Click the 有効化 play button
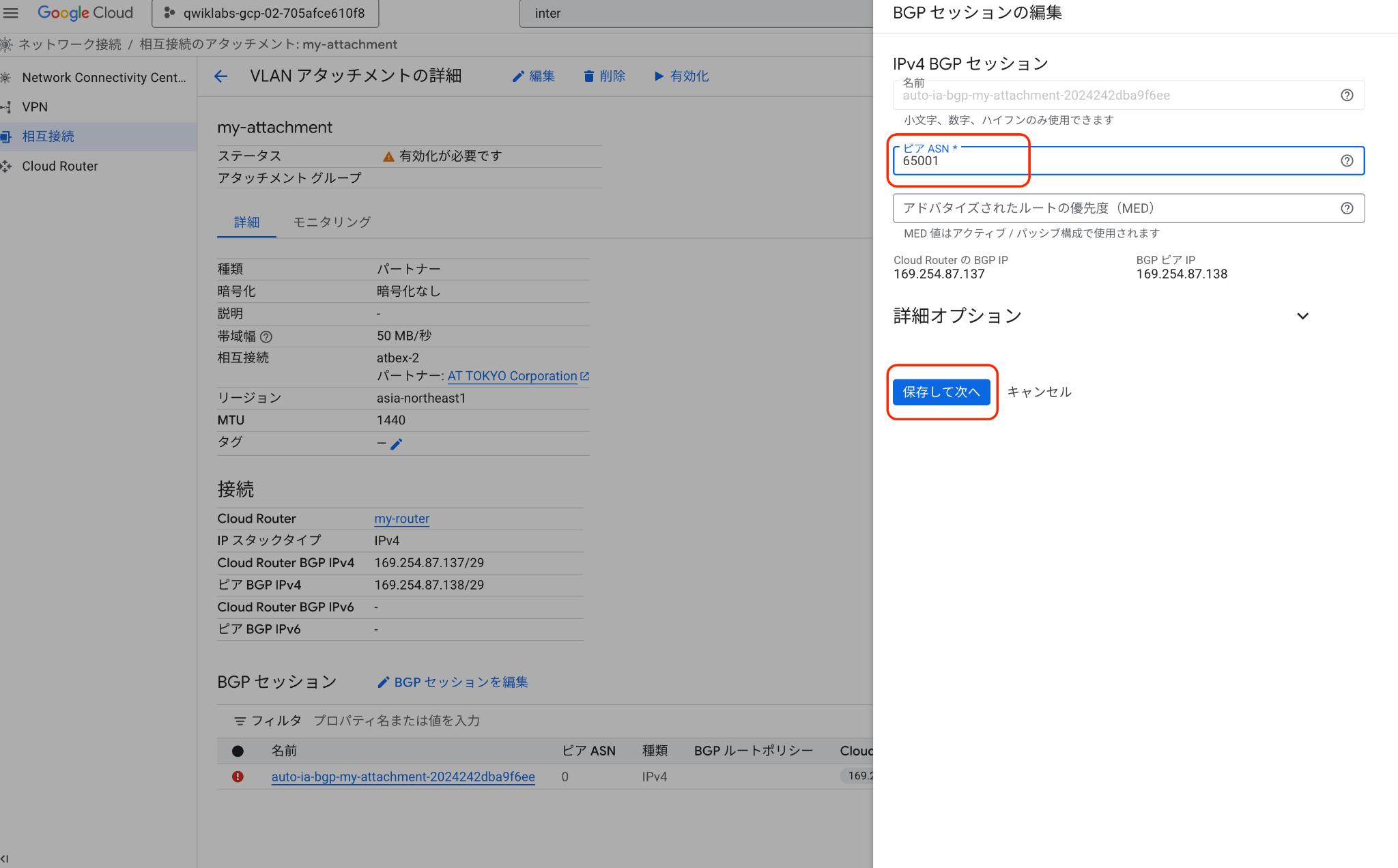The image size is (1398, 868). click(681, 76)
